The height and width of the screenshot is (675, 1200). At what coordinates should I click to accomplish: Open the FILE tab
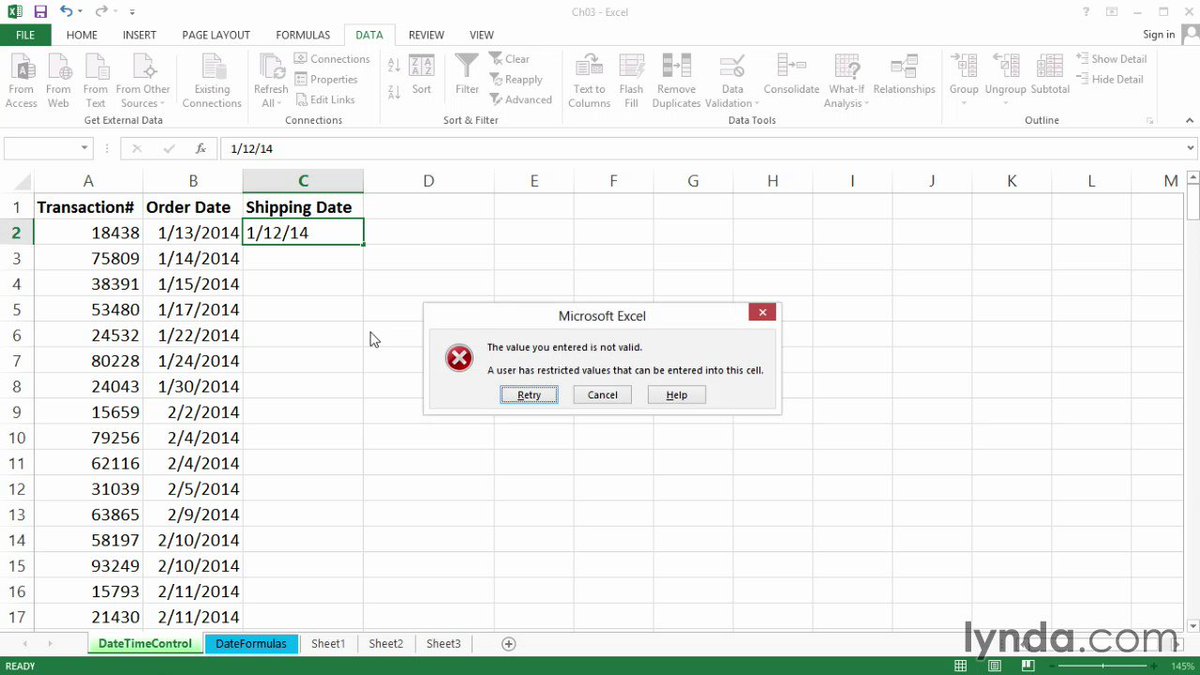coord(25,35)
